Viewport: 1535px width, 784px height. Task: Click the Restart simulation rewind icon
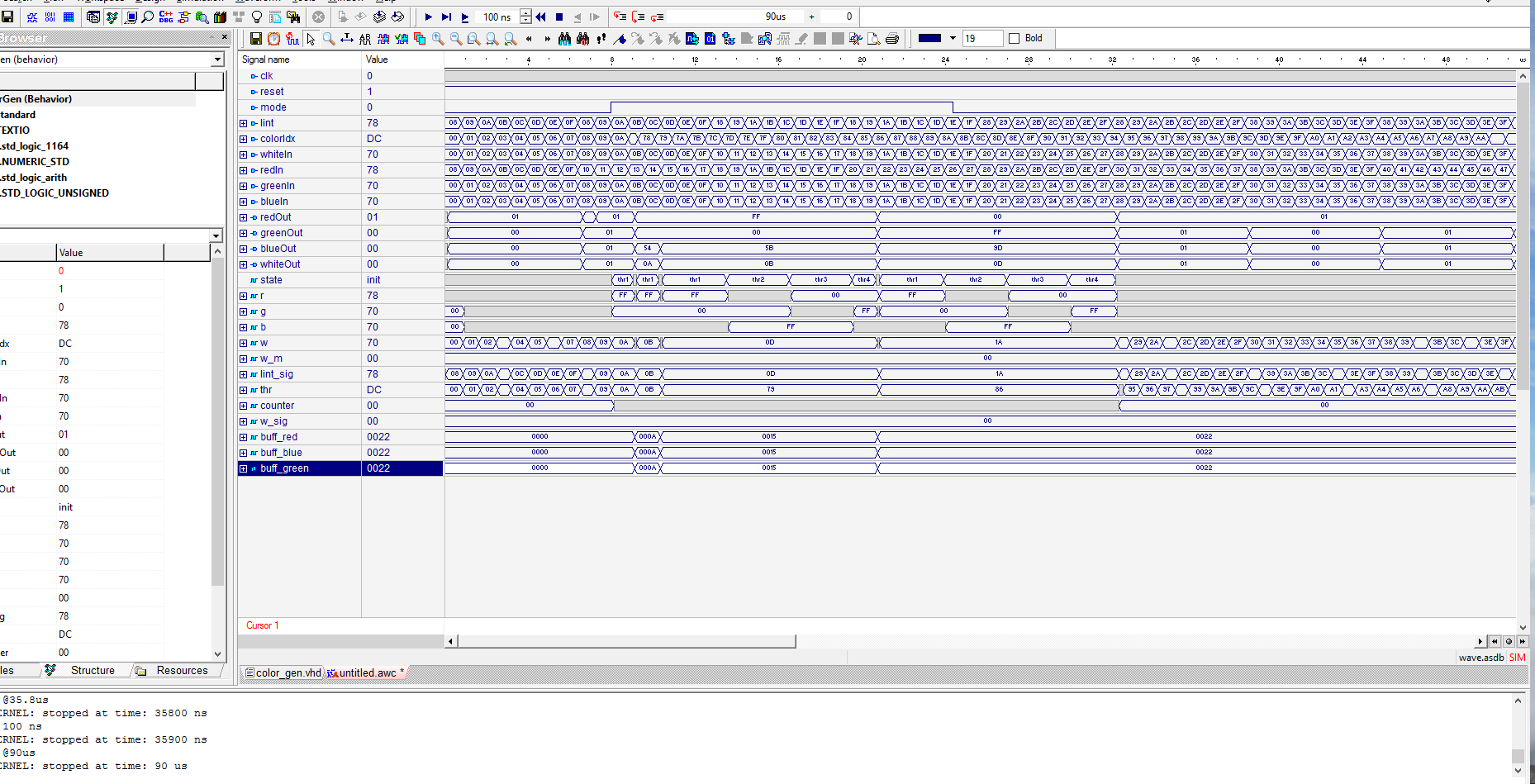[x=541, y=17]
